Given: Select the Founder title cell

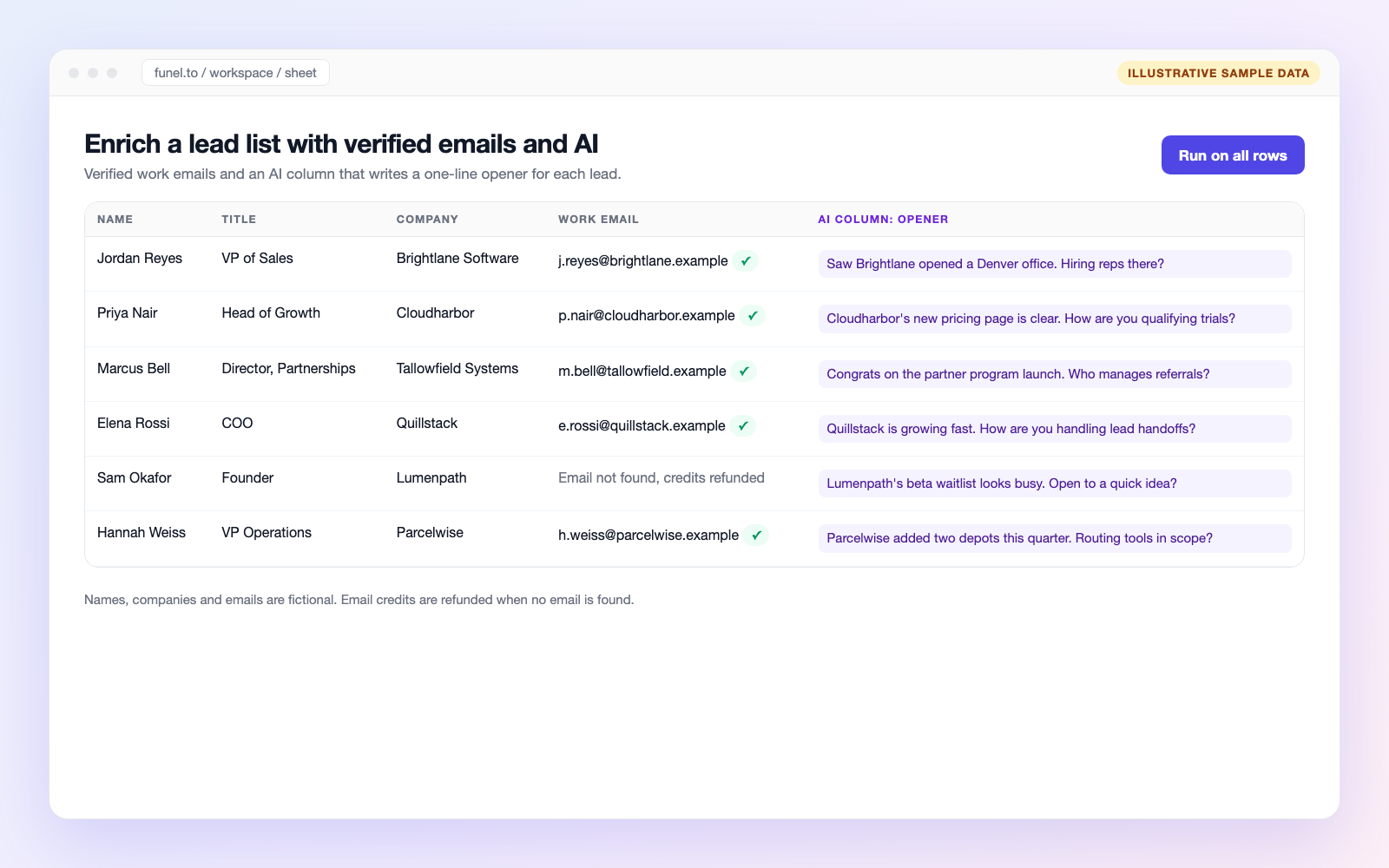Looking at the screenshot, I should [x=247, y=478].
